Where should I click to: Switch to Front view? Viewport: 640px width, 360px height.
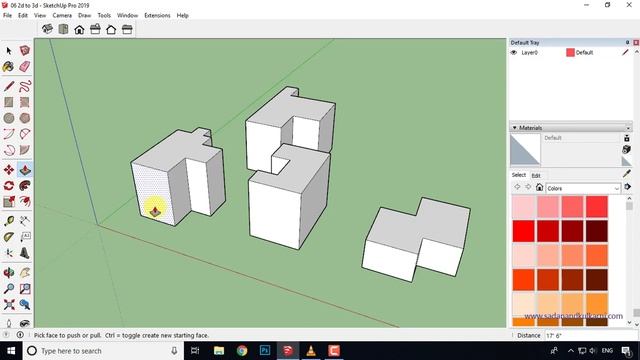(79, 29)
